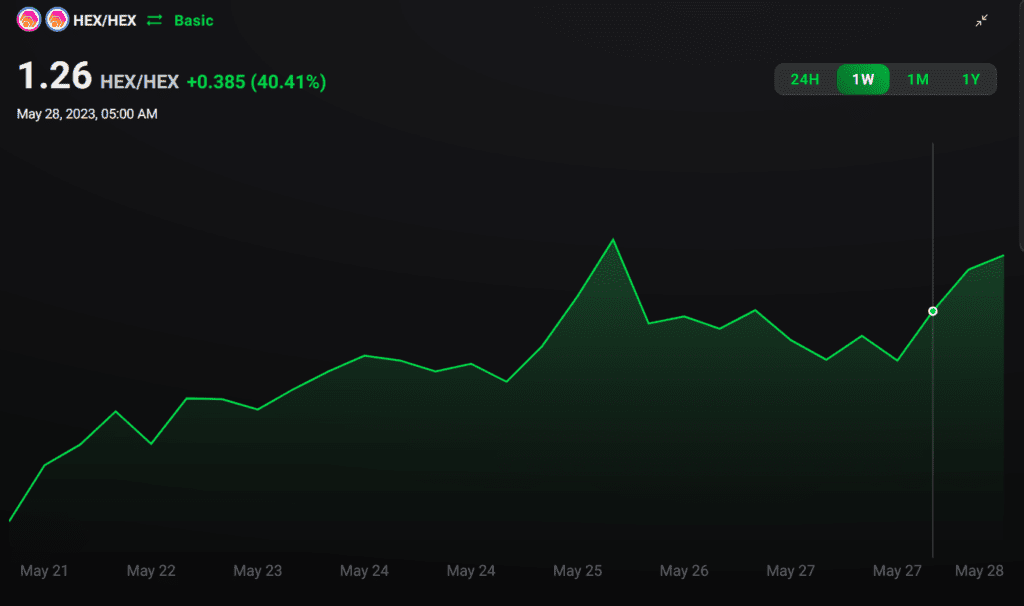Image resolution: width=1024 pixels, height=606 pixels.
Task: Click the May 26 axis label
Action: tap(684, 571)
